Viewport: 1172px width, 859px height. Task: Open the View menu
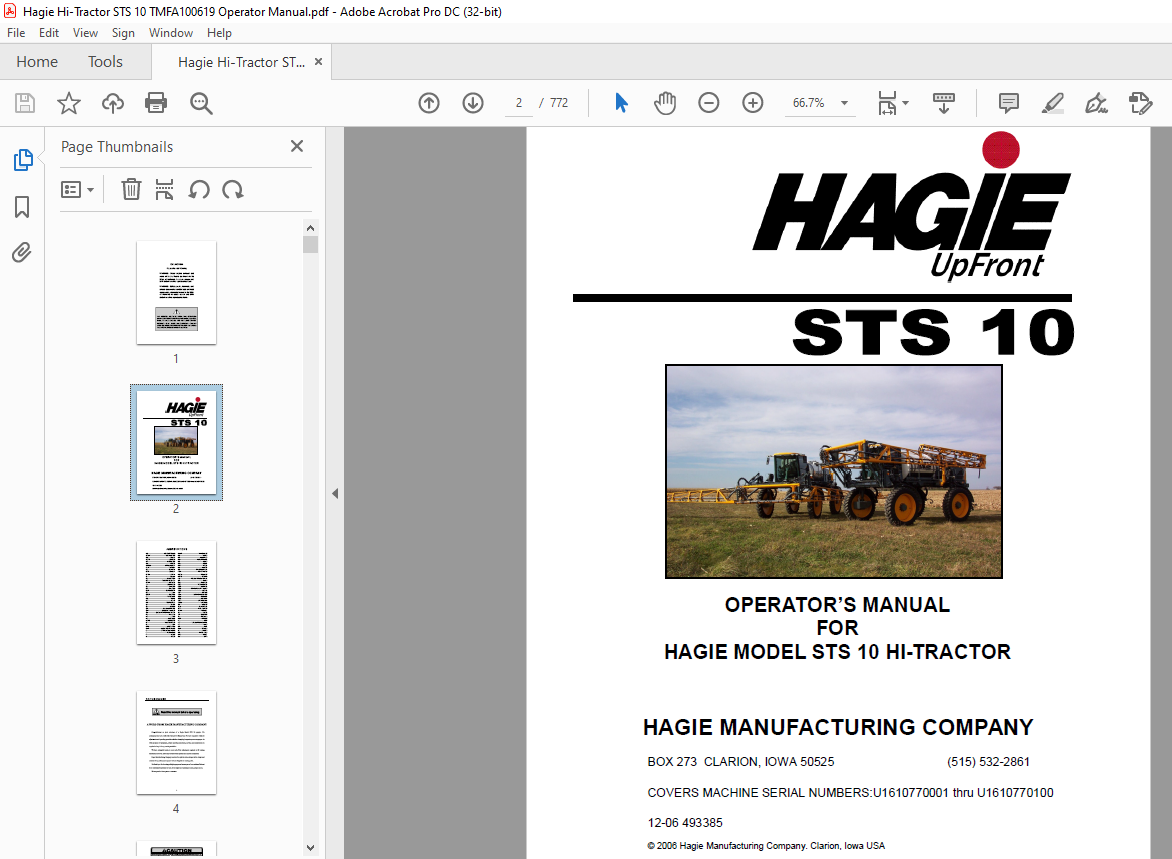pos(85,33)
